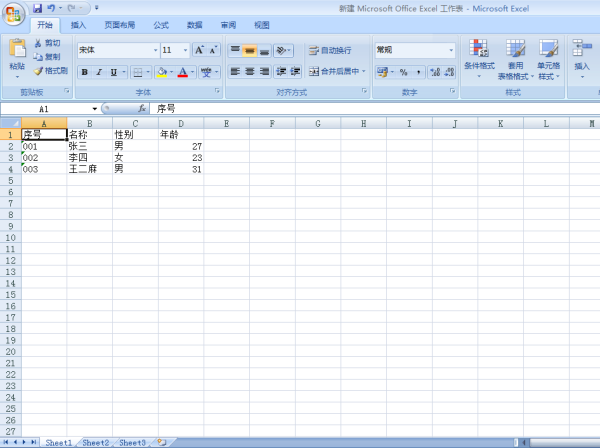This screenshot has height=448, width=600.
Task: Click the Undo arrow in quick access toolbar
Action: tap(51, 7)
